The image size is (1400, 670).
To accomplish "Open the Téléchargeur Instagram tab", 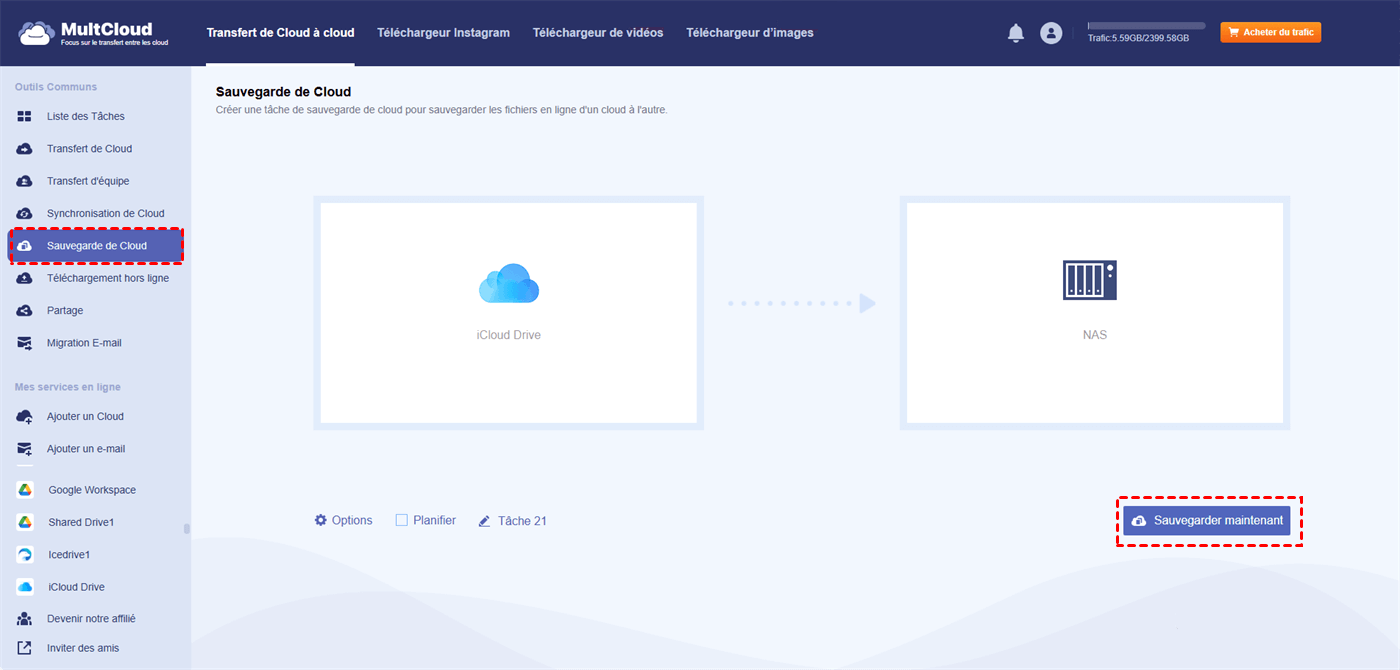I will (x=443, y=33).
